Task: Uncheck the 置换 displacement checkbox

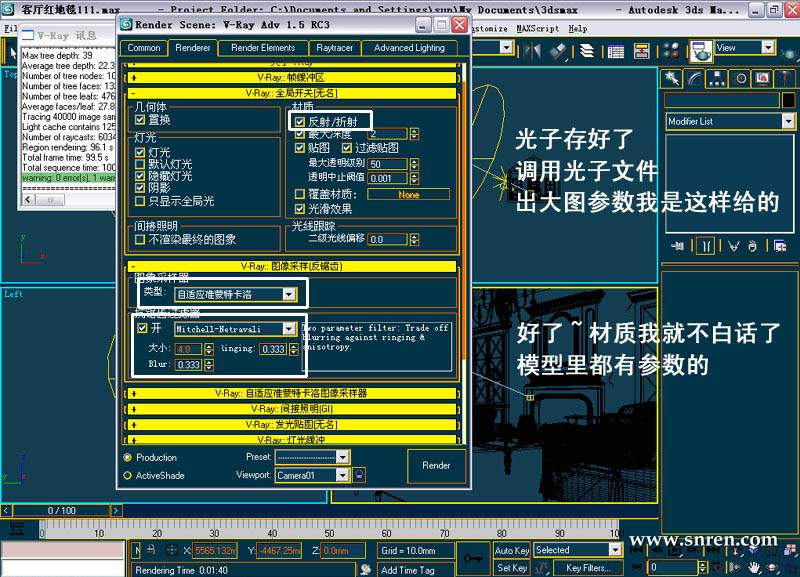Action: click(x=140, y=120)
